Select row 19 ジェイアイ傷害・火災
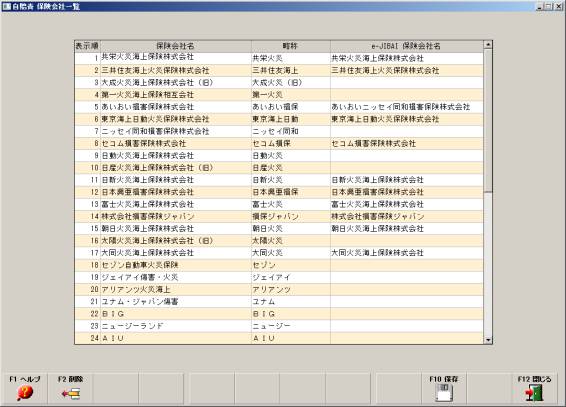The height and width of the screenshot is (407, 566). [175, 277]
